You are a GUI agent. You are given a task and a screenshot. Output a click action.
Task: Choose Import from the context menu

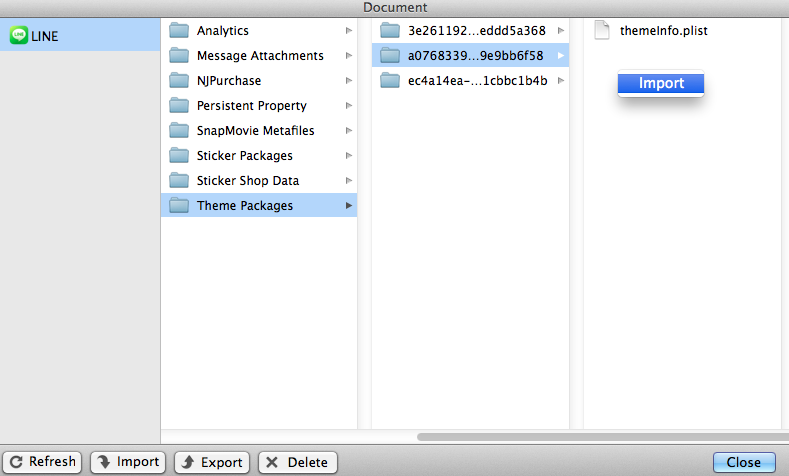click(661, 83)
